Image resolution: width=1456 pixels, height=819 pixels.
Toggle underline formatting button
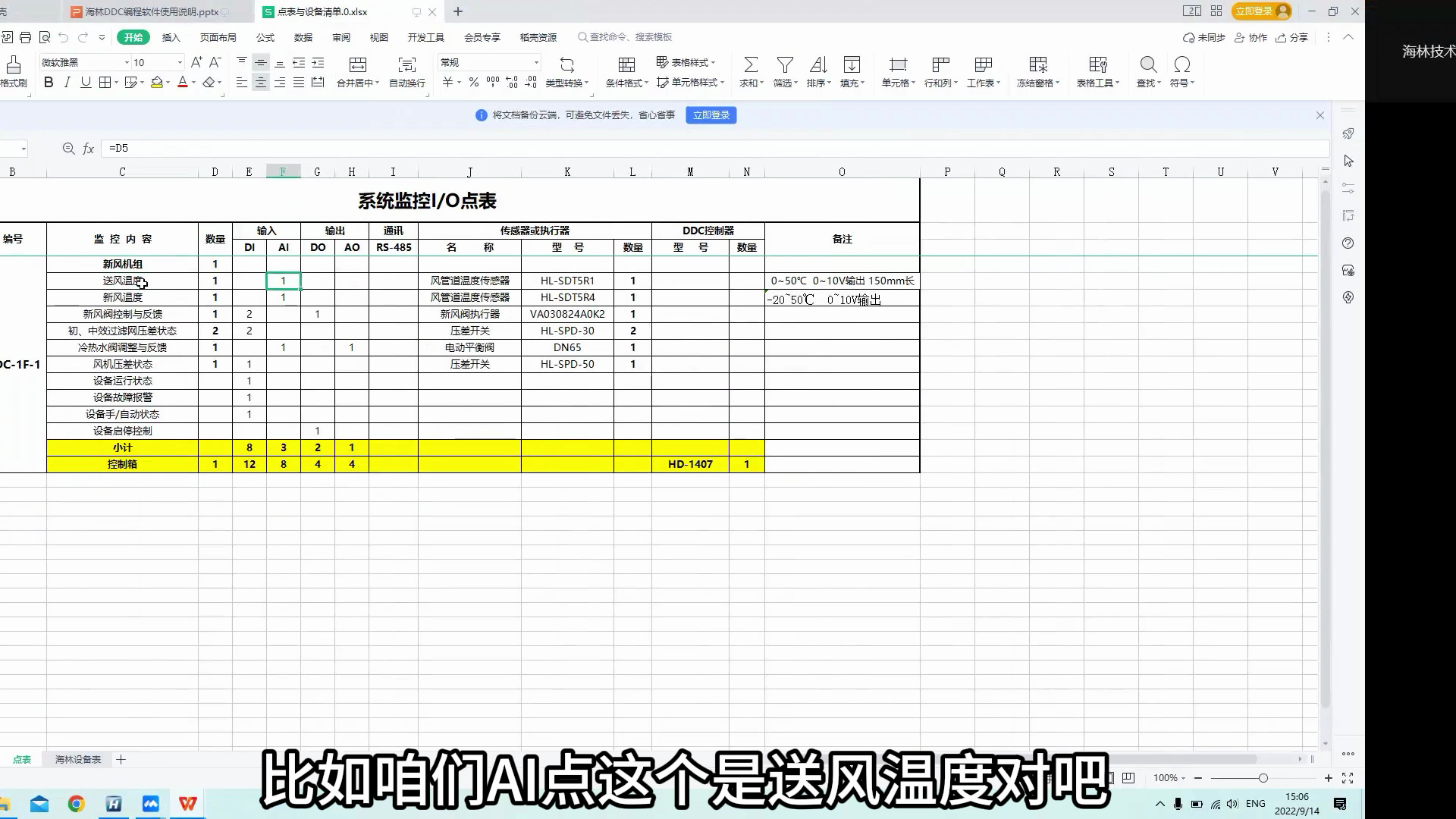pos(86,83)
